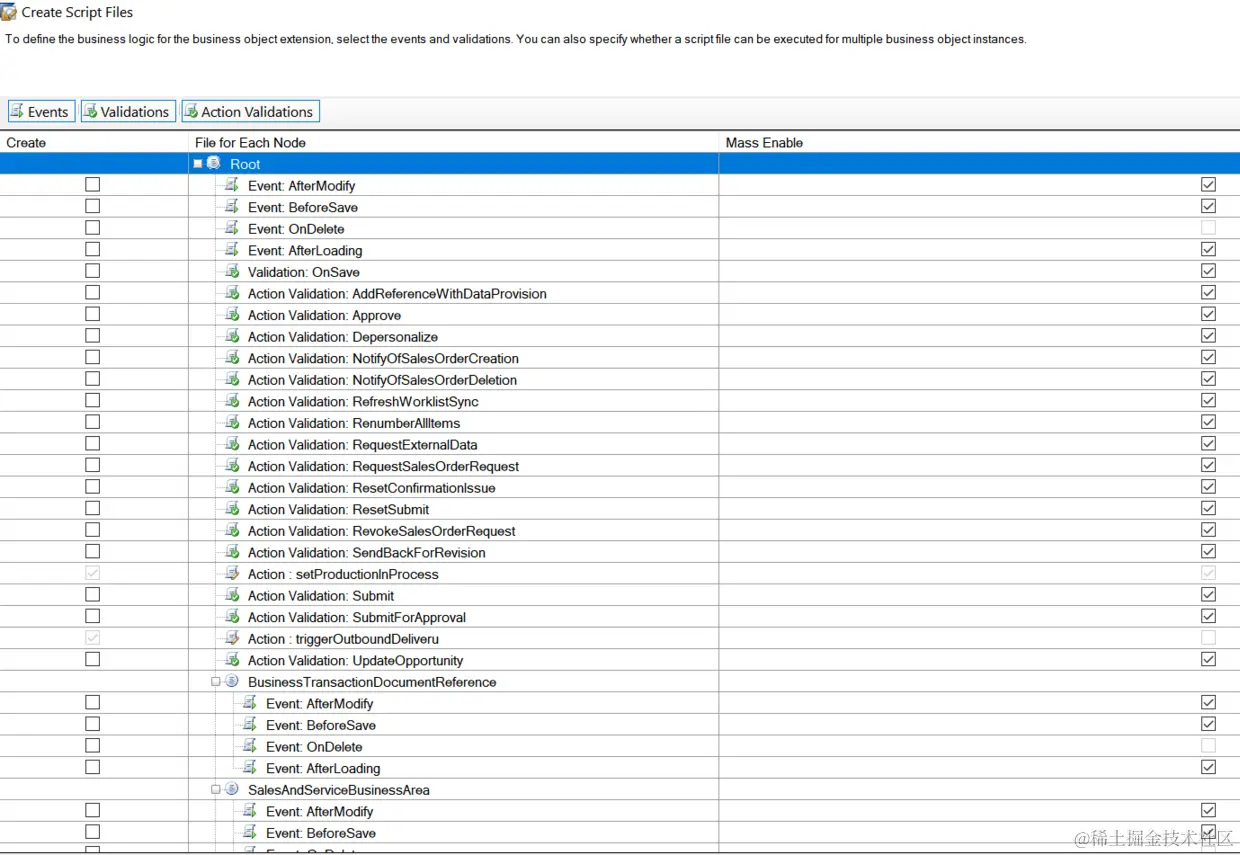Click icon of Event: AfterLoading under BusinessTransactionDocumentReference

tap(250, 768)
